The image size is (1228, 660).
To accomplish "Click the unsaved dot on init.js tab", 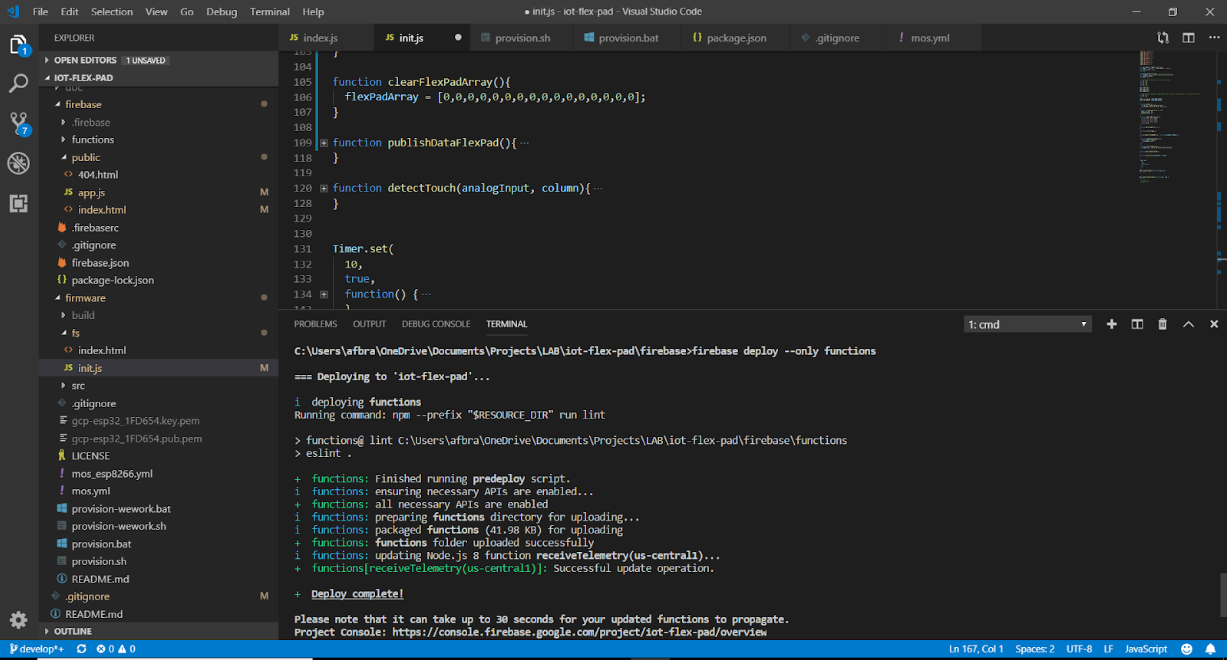I will 459,38.
